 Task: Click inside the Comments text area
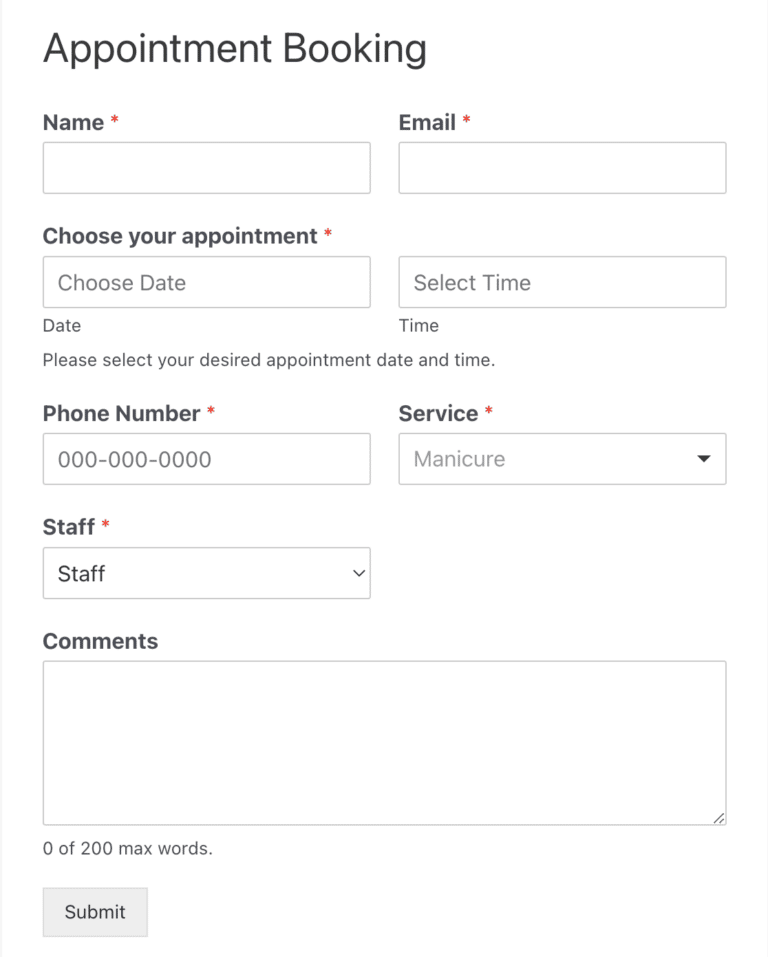pos(384,740)
